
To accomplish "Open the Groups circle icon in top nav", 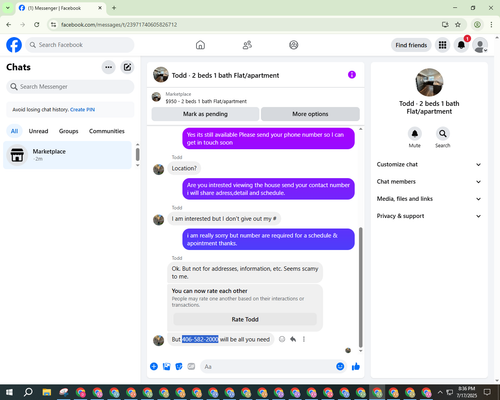I will tap(294, 45).
